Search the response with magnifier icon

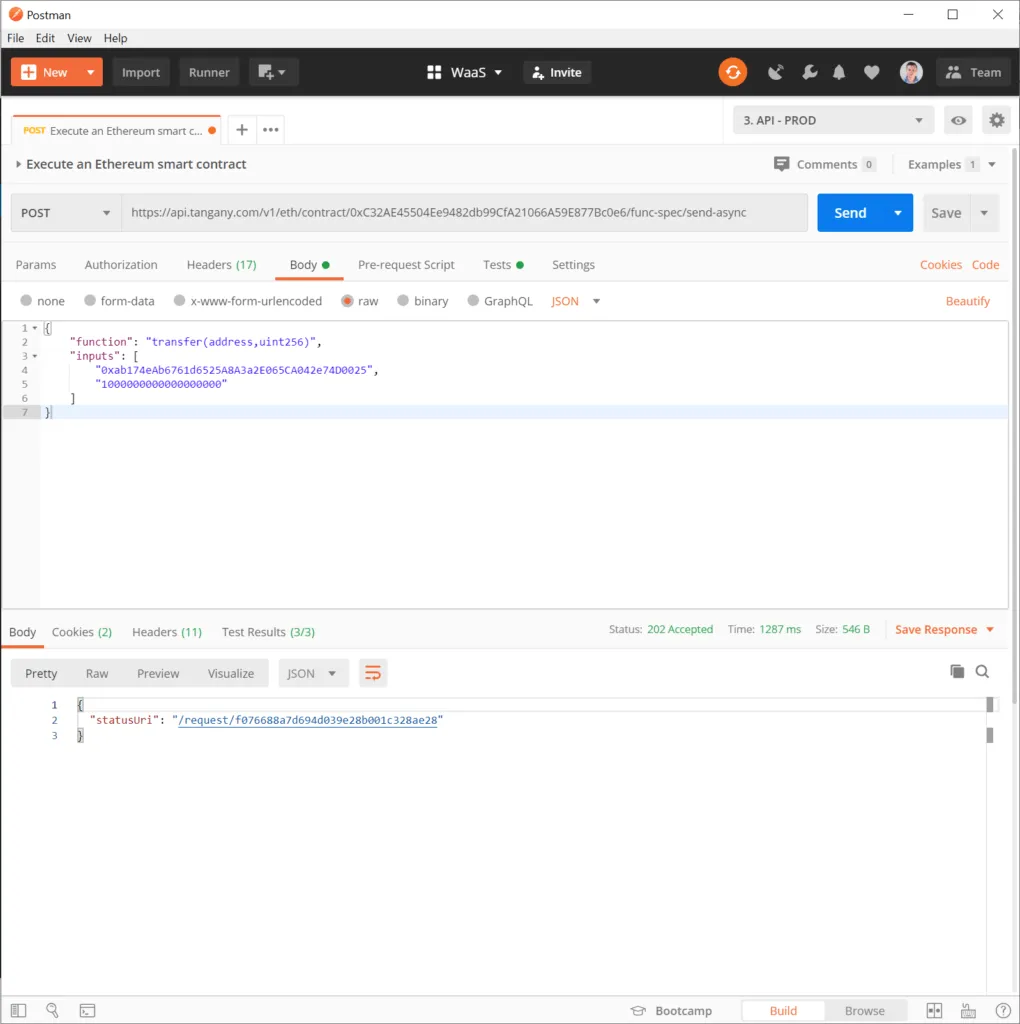pyautogui.click(x=982, y=671)
